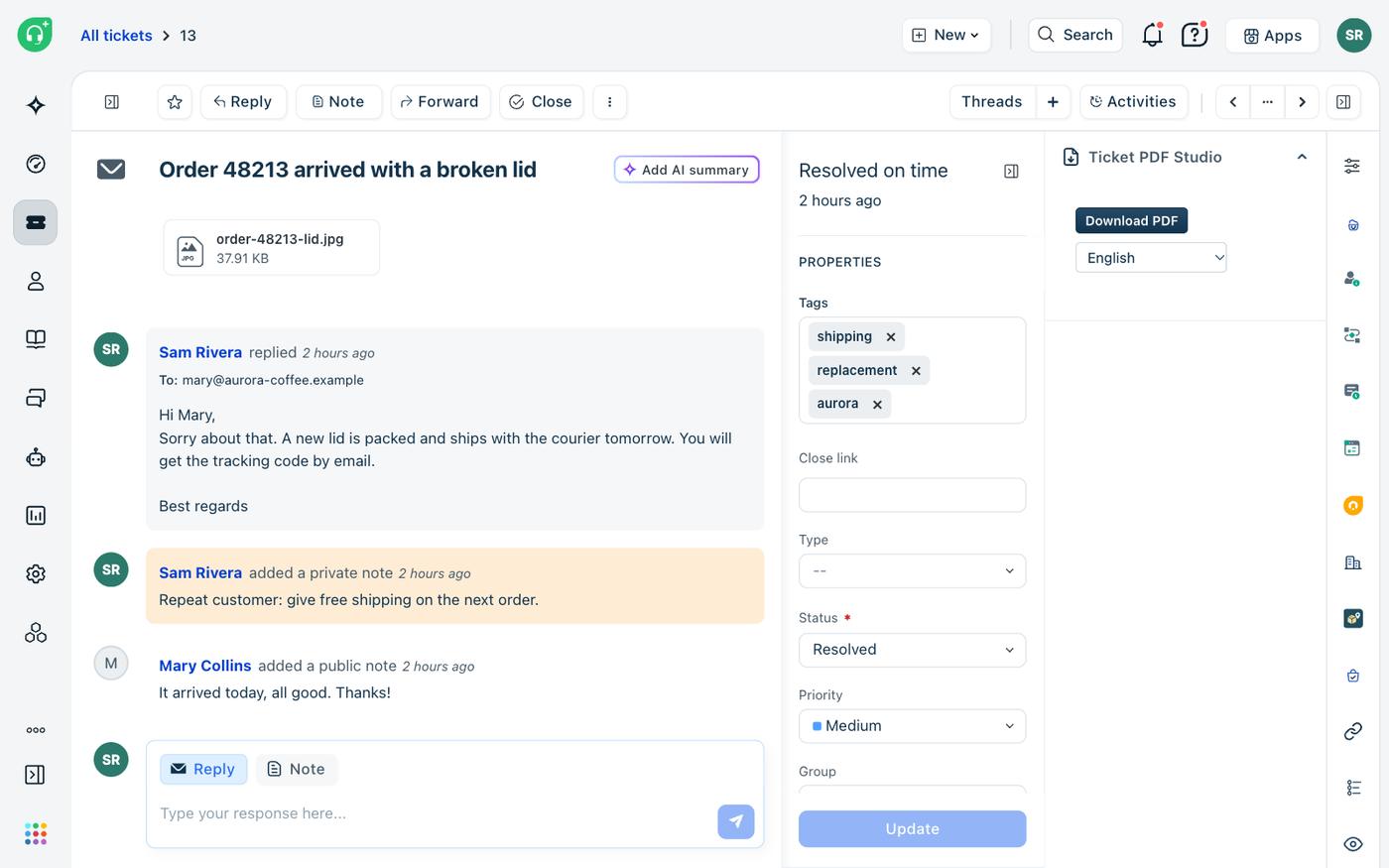Open the more actions kebab menu

tap(610, 102)
